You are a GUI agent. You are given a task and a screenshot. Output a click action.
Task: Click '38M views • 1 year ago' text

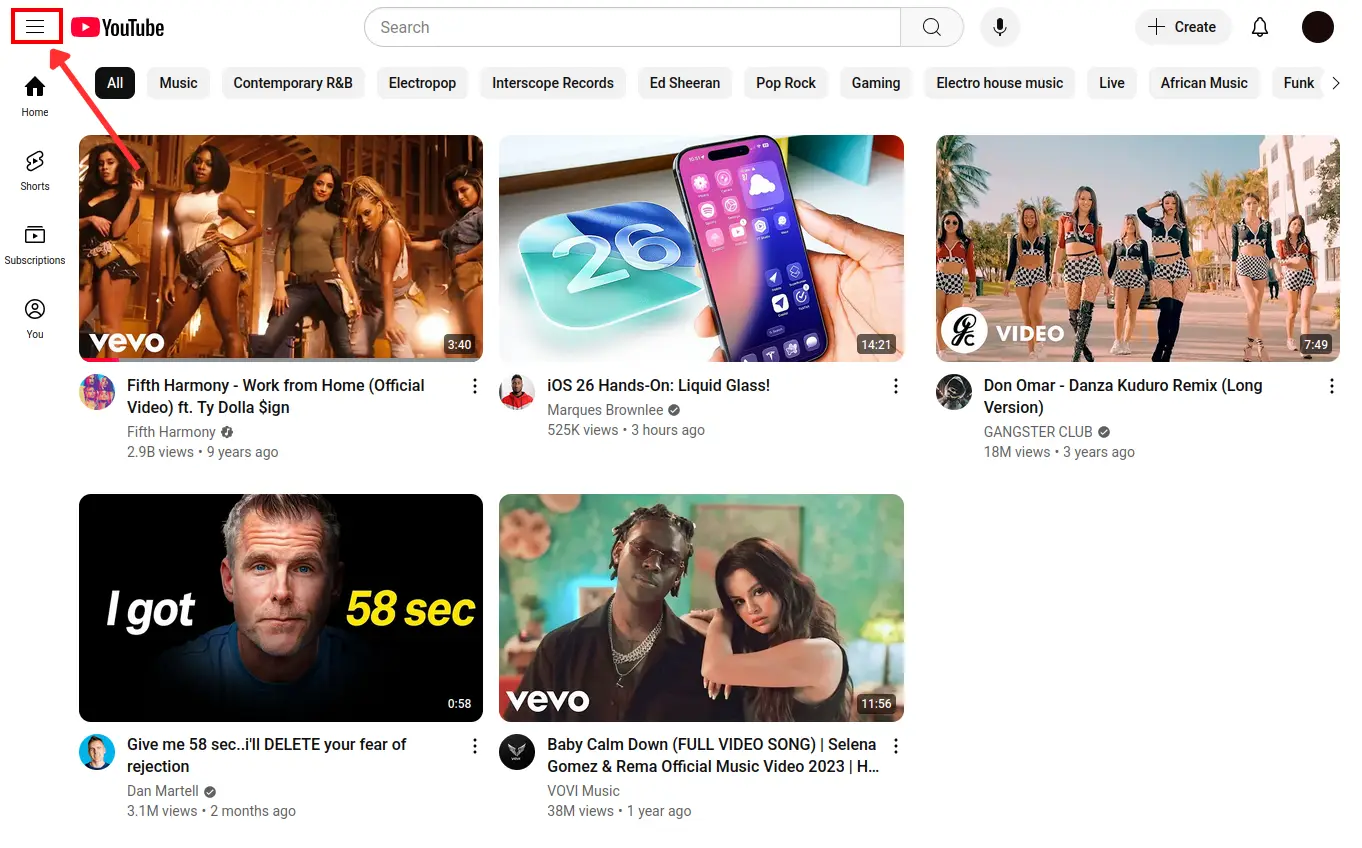pos(619,811)
